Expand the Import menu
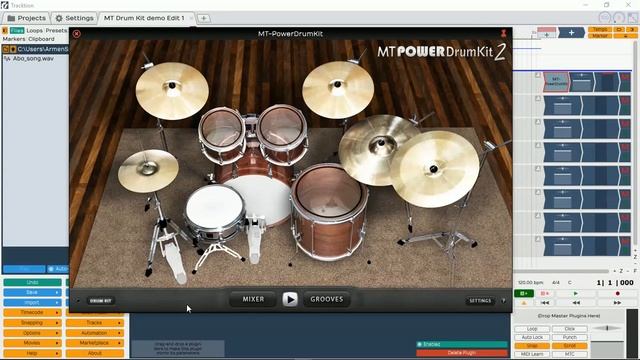This screenshot has height=360, width=640. coord(32,302)
